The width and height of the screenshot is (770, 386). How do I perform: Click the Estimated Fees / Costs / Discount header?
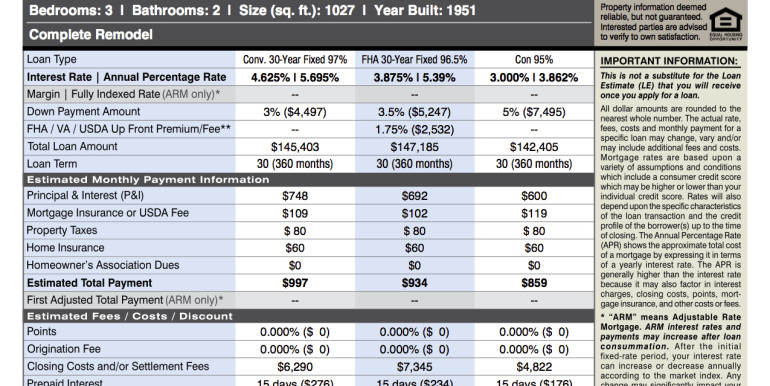click(130, 316)
